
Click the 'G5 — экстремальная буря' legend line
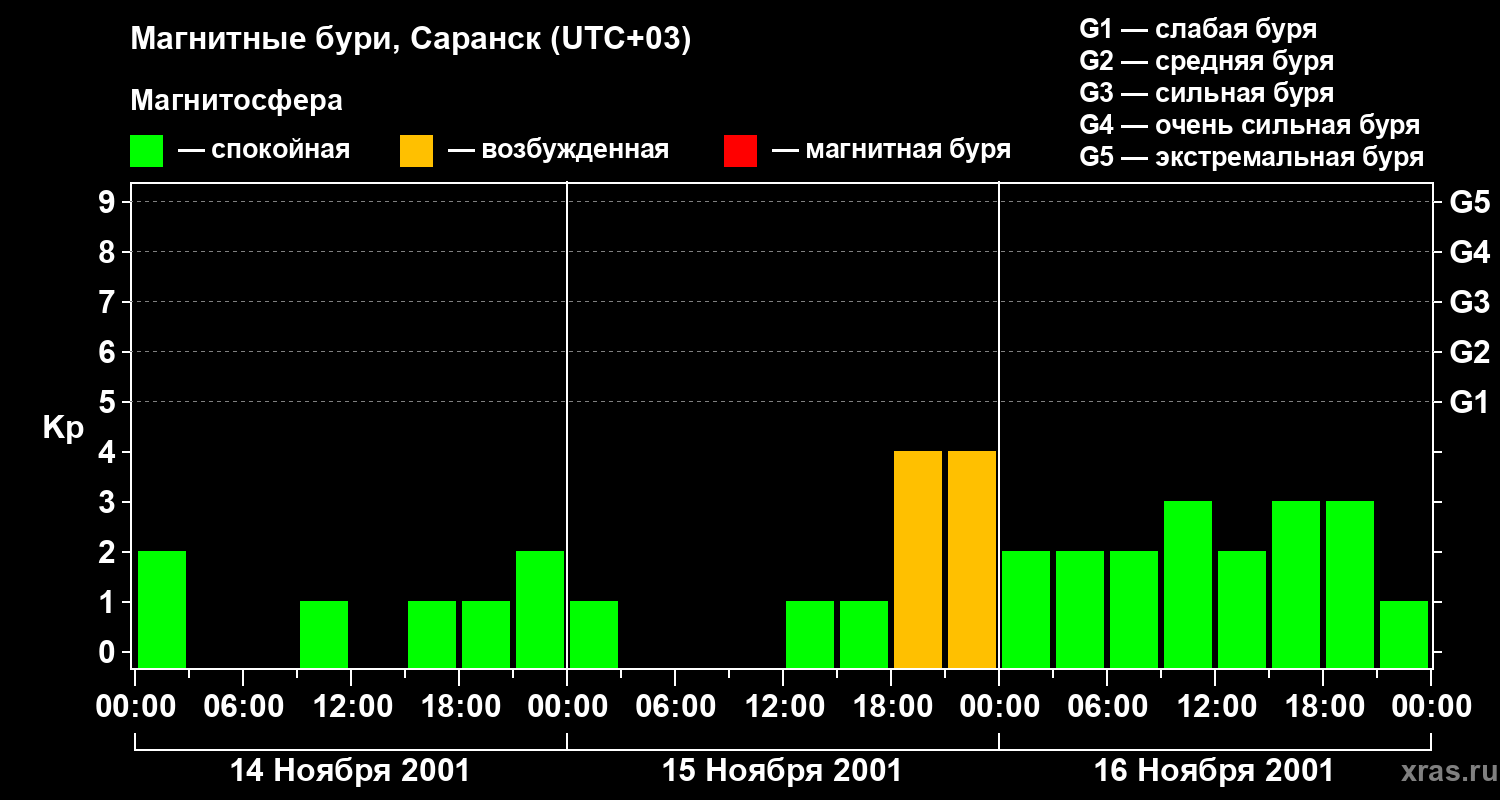1251,157
